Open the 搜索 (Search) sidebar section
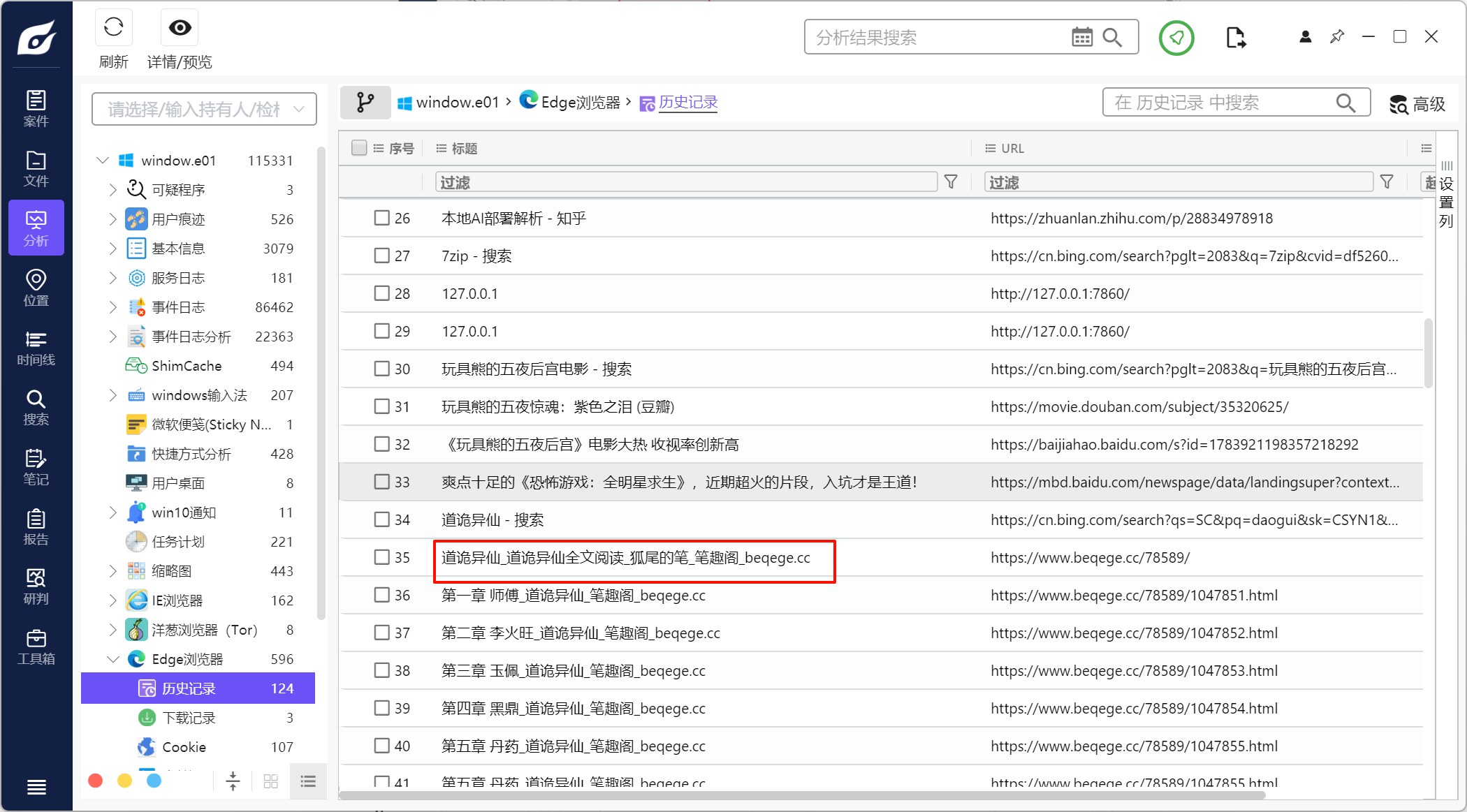 36,408
